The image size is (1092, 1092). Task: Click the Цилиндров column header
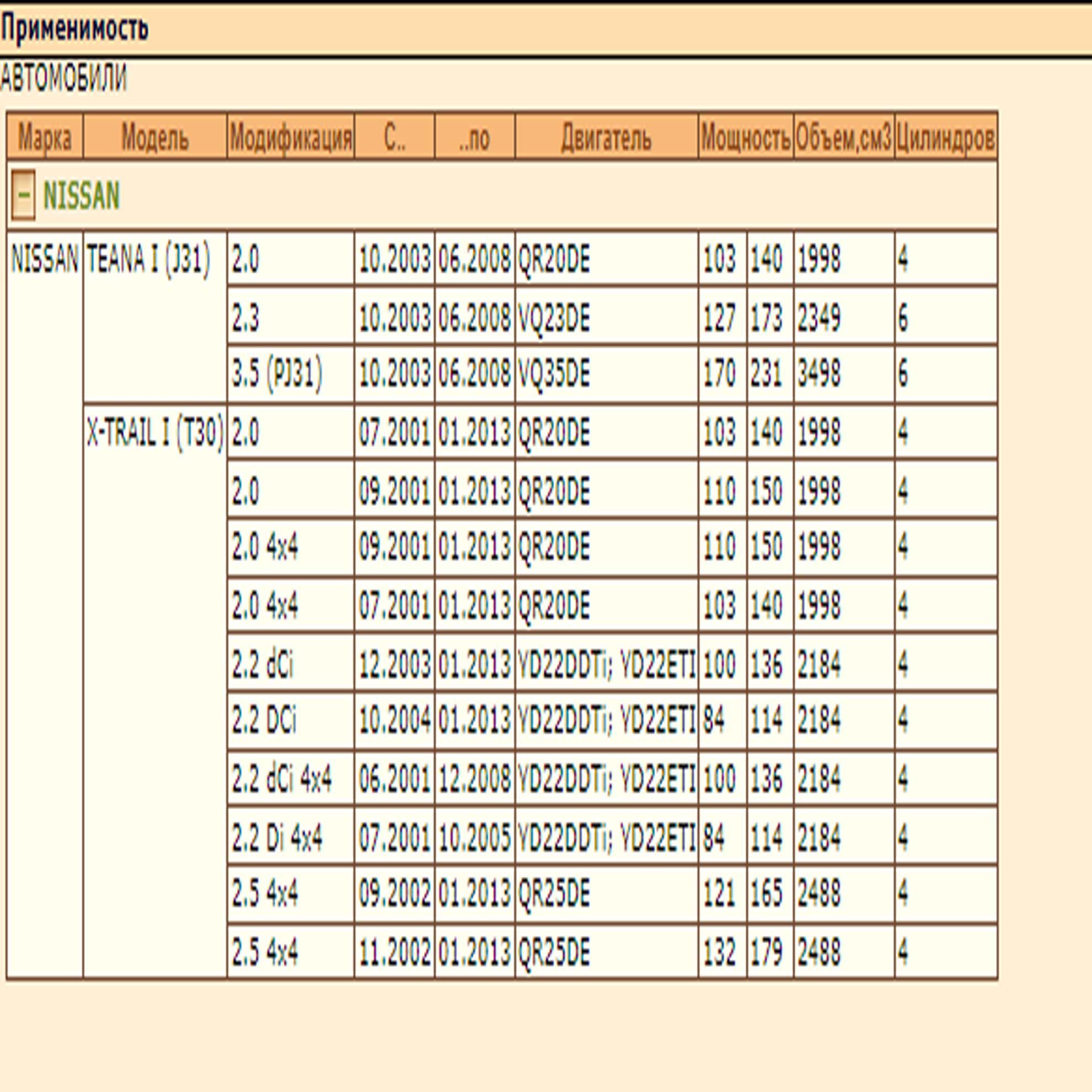(x=946, y=137)
